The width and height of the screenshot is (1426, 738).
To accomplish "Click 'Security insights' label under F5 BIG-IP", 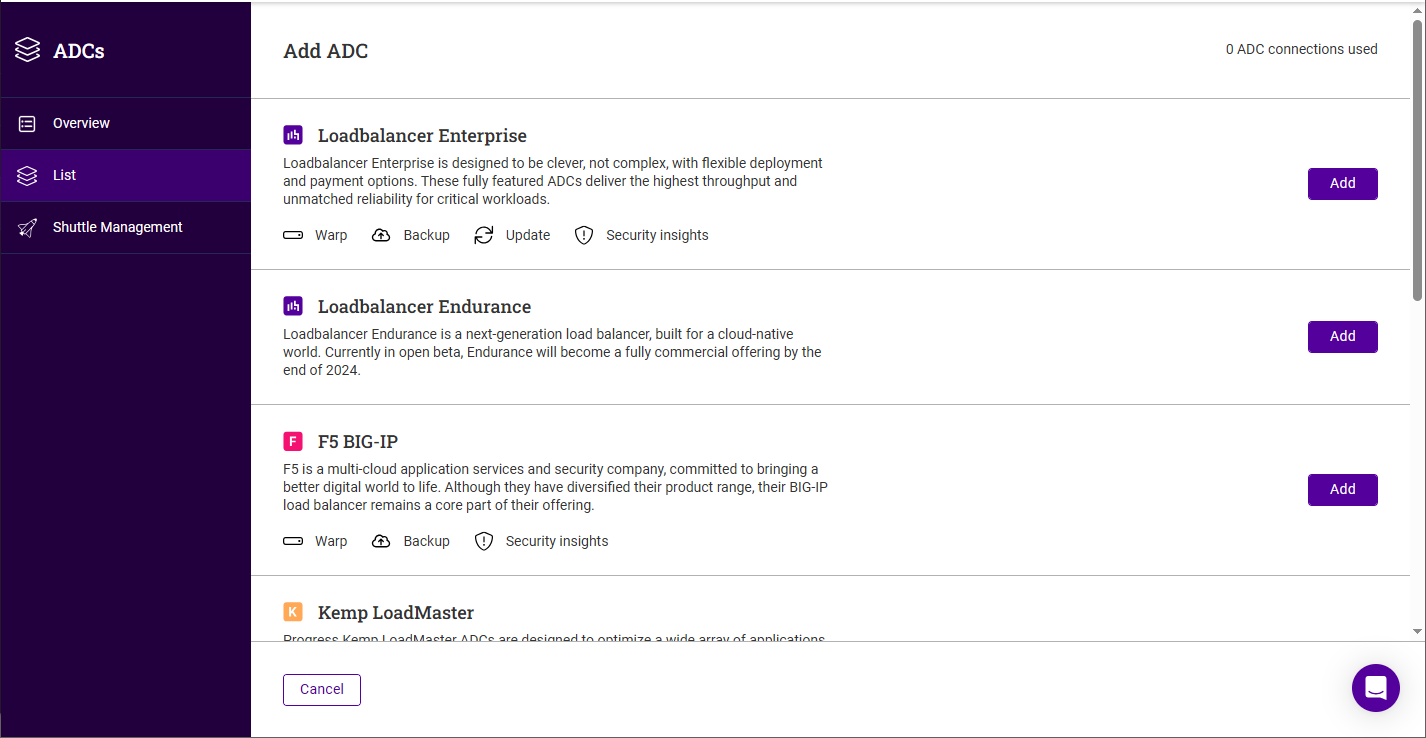I will tap(557, 541).
